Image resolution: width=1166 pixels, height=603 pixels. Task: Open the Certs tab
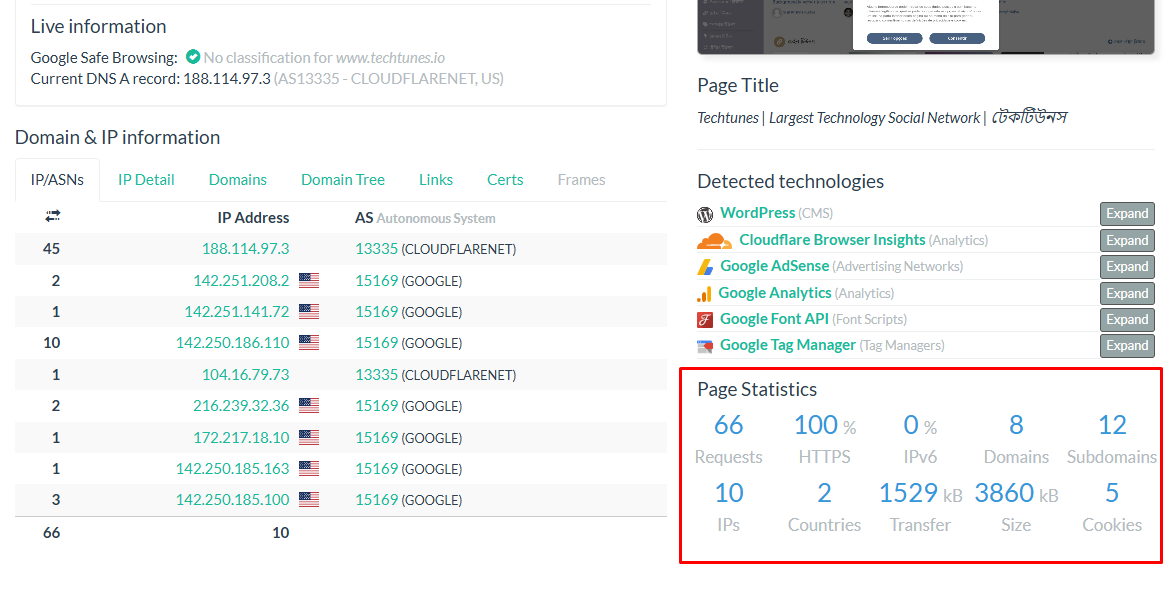(x=505, y=180)
